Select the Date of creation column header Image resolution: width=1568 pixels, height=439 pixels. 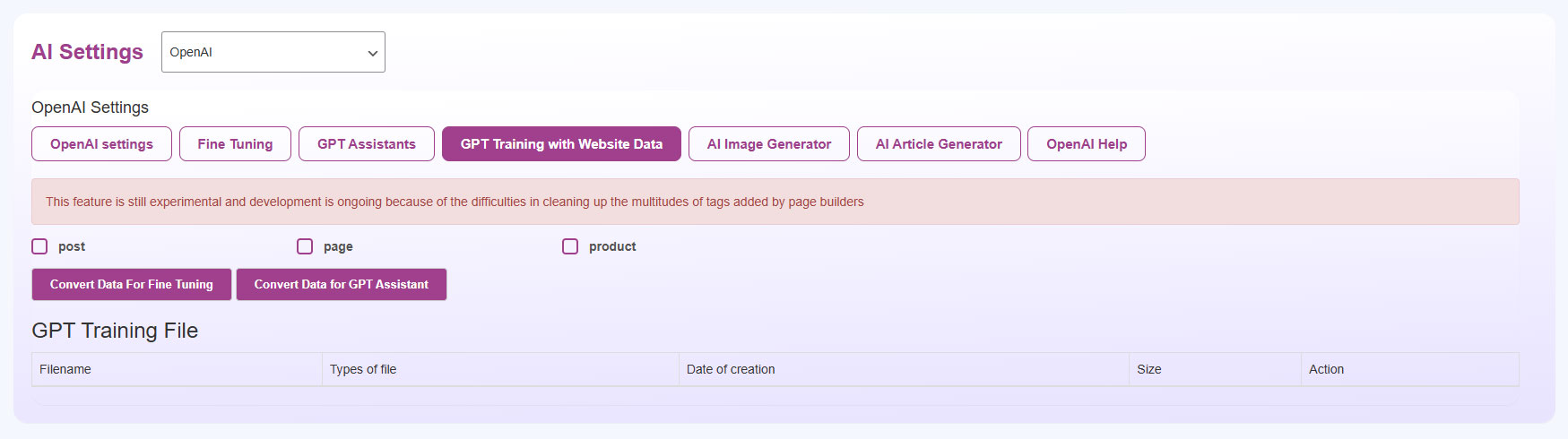pyautogui.click(x=731, y=369)
